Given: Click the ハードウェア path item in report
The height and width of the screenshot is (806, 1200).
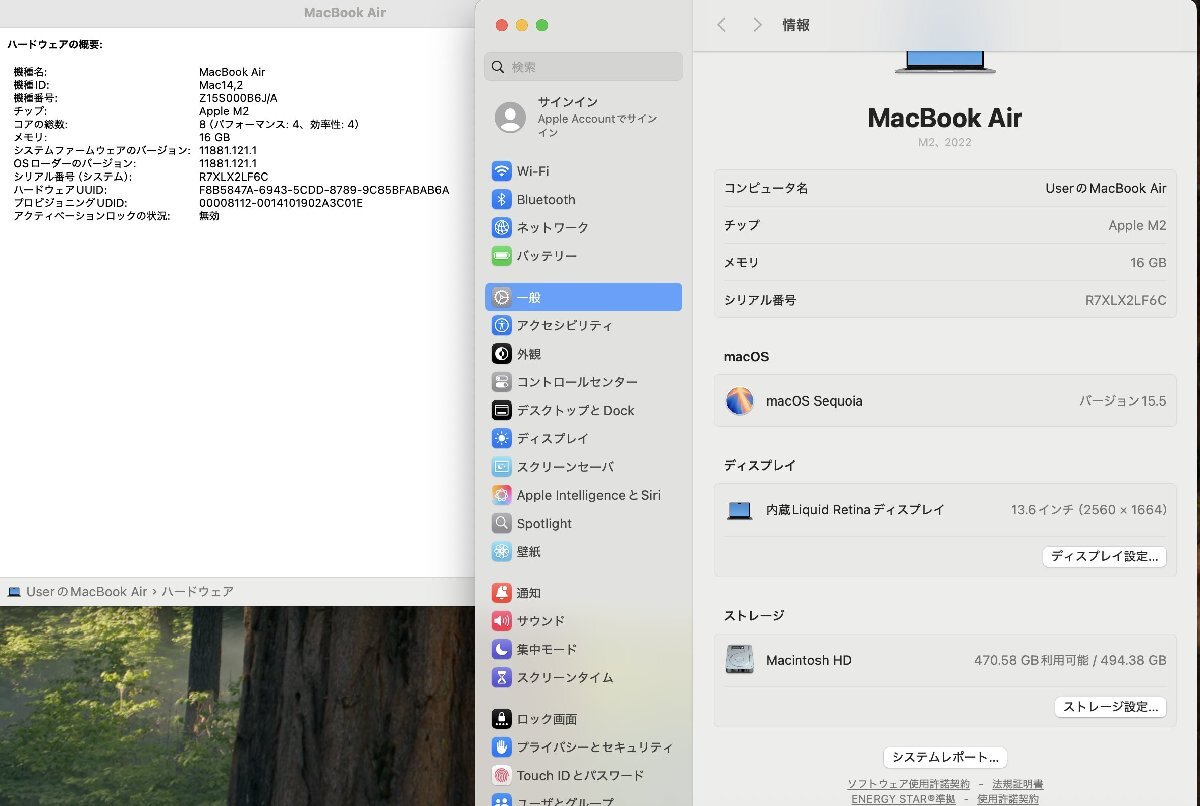Looking at the screenshot, I should pos(197,592).
